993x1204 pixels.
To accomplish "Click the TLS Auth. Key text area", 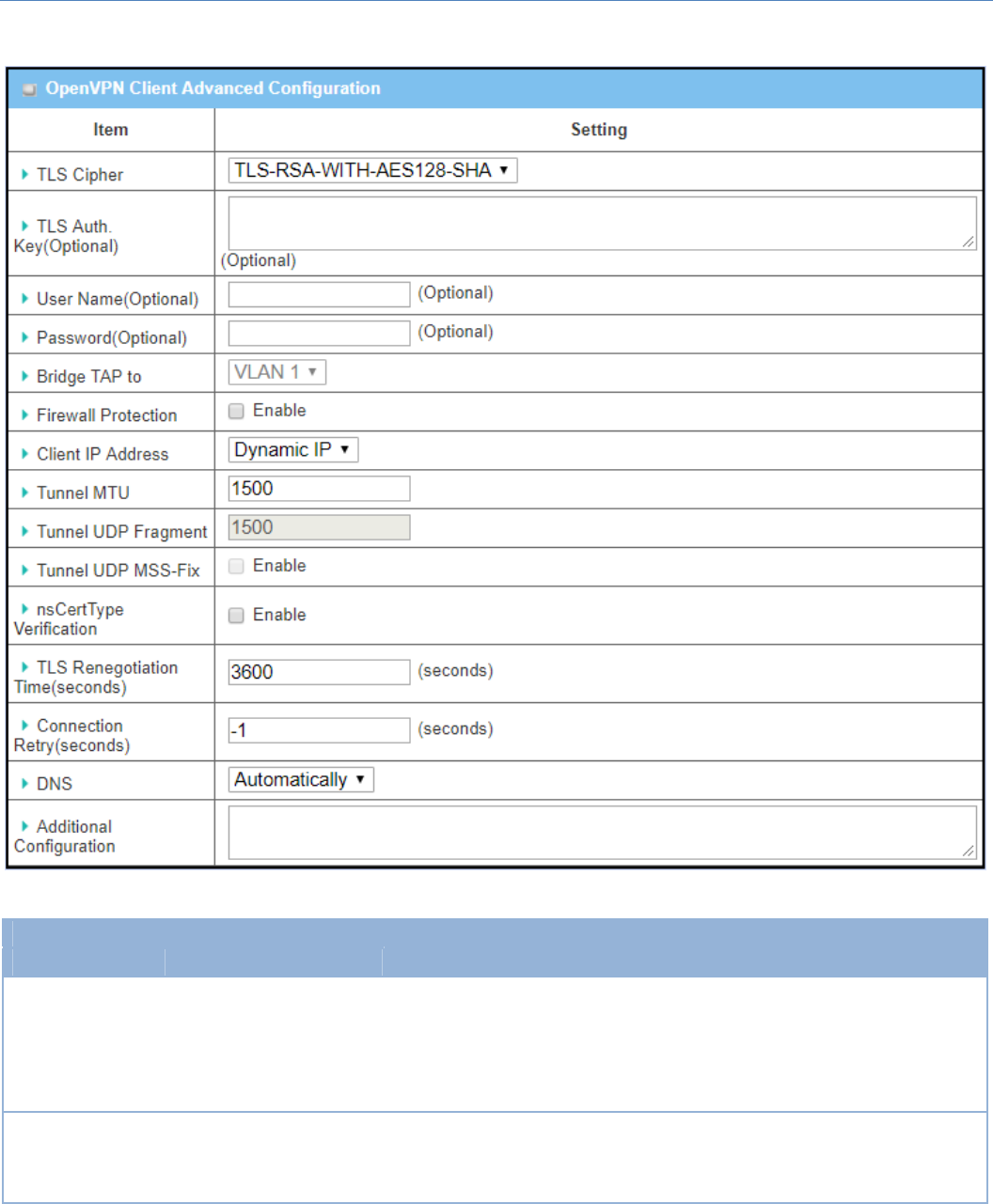I will click(x=603, y=223).
